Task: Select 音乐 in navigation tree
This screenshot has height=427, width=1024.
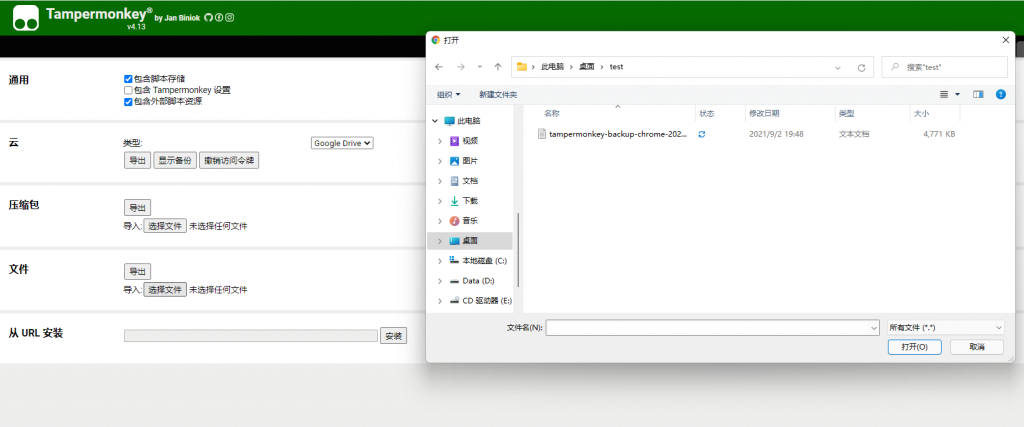Action: [472, 221]
